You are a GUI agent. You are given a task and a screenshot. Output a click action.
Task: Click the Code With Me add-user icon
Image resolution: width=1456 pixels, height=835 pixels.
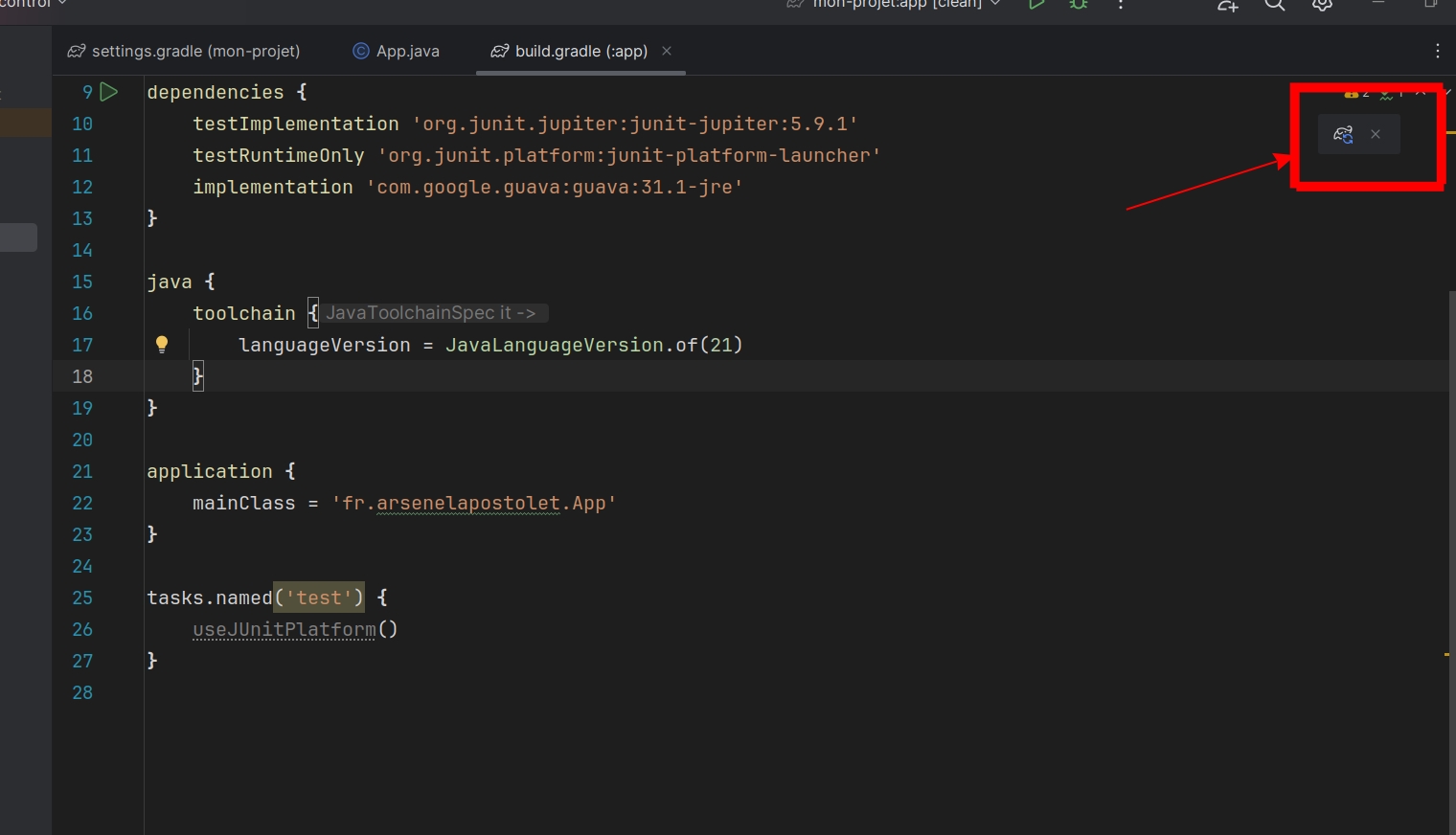click(1228, 5)
